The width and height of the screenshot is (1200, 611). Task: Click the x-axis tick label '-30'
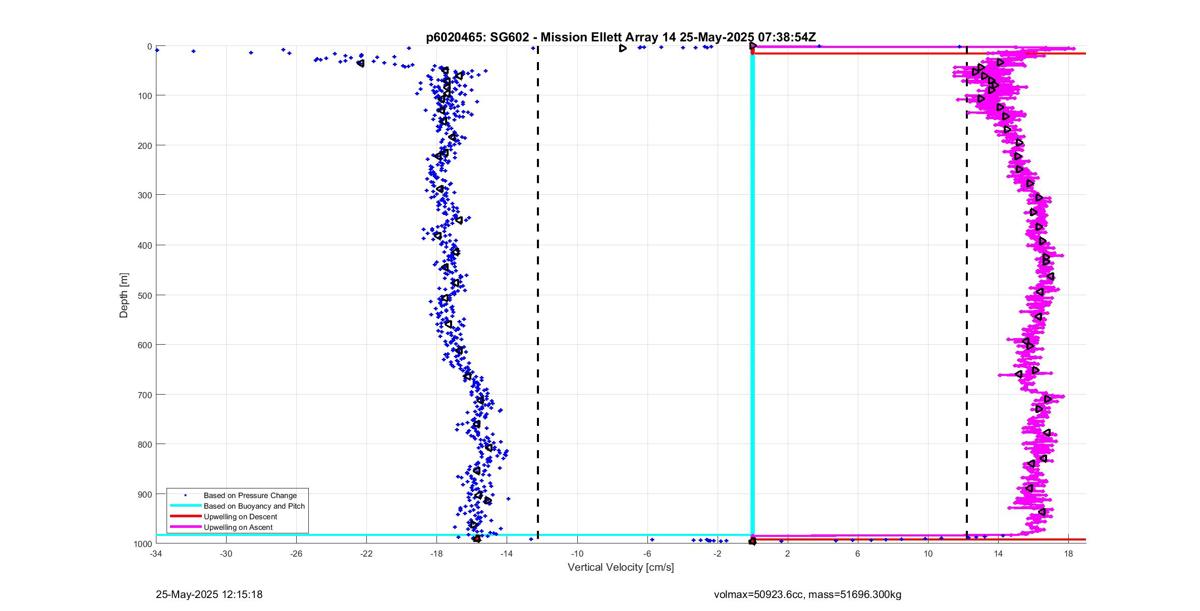[226, 553]
